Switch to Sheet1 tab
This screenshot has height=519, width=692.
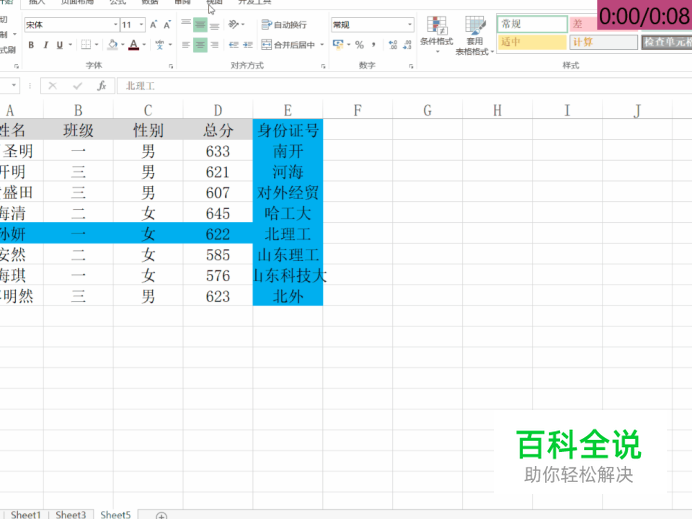pos(26,515)
